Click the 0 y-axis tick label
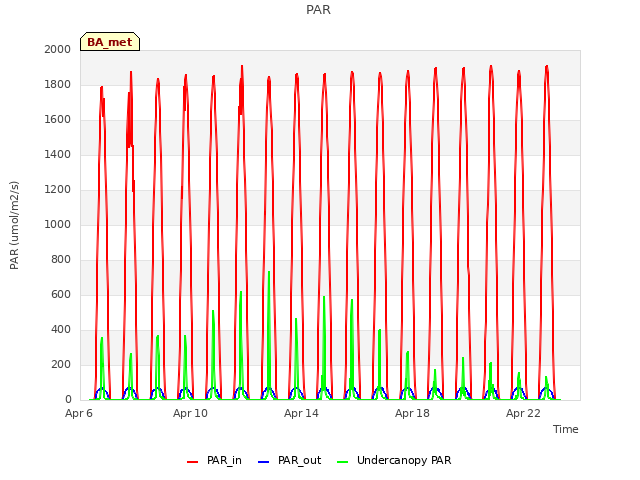Viewport: 640px width, 480px height. point(68,400)
